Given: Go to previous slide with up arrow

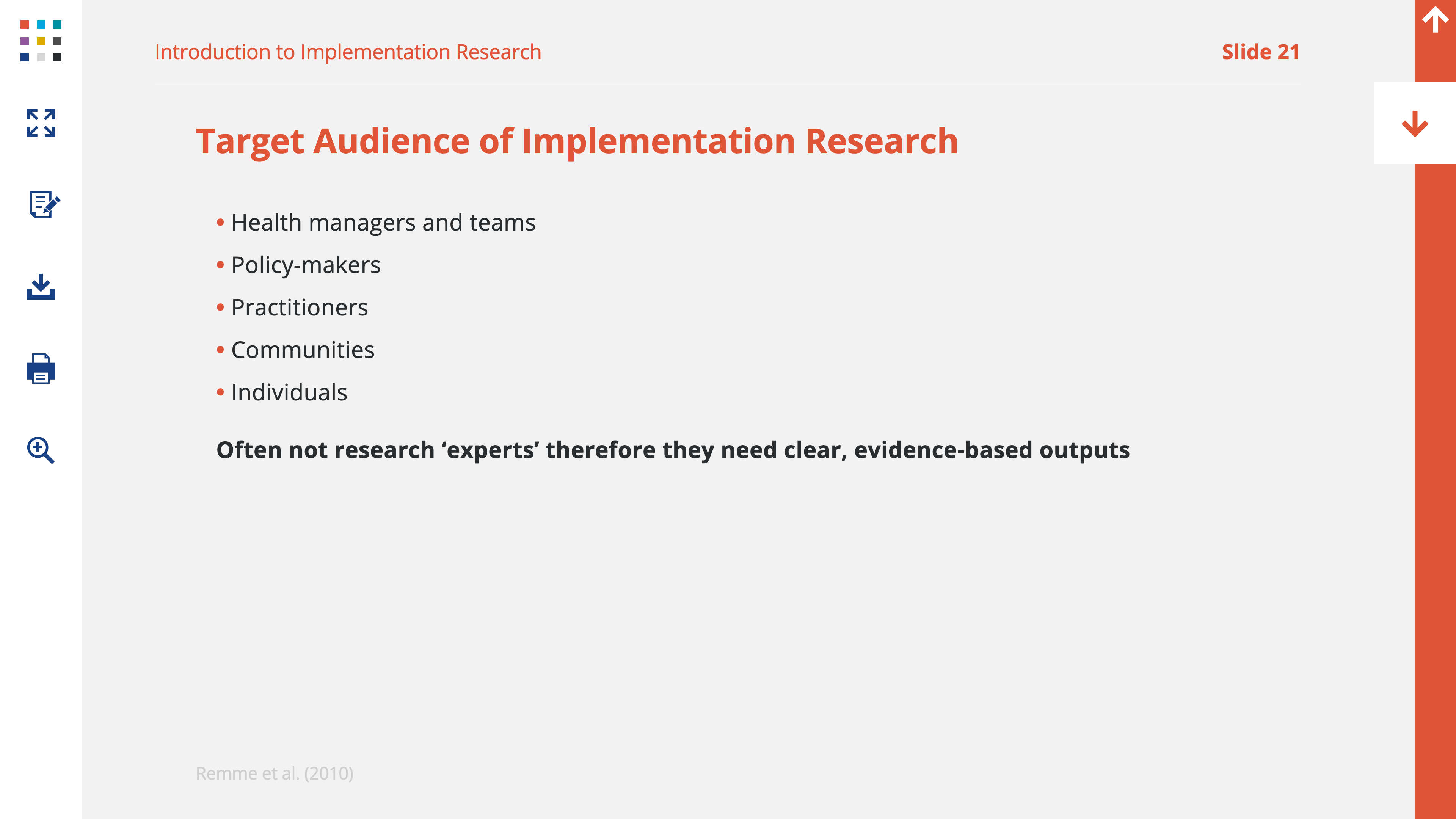Looking at the screenshot, I should coord(1434,20).
